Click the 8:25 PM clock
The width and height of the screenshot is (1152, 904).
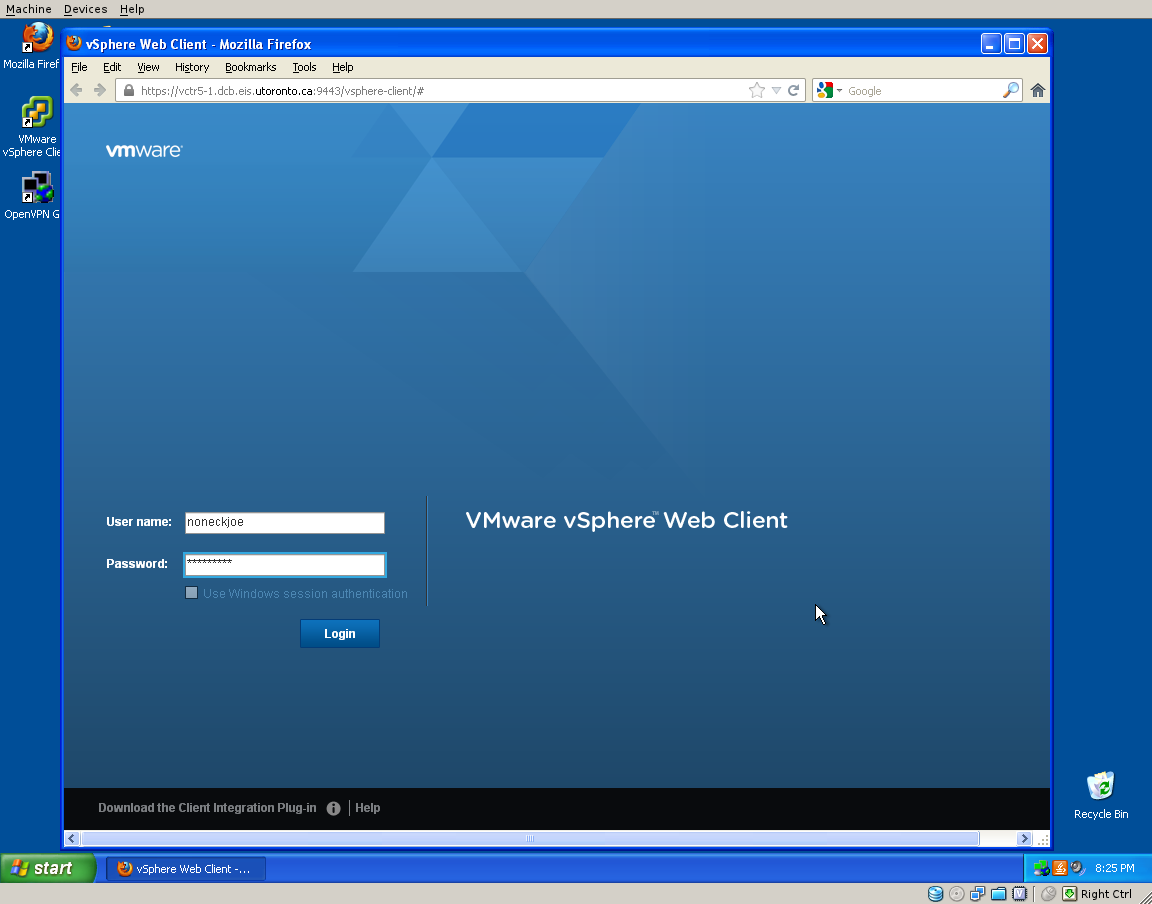click(1115, 868)
